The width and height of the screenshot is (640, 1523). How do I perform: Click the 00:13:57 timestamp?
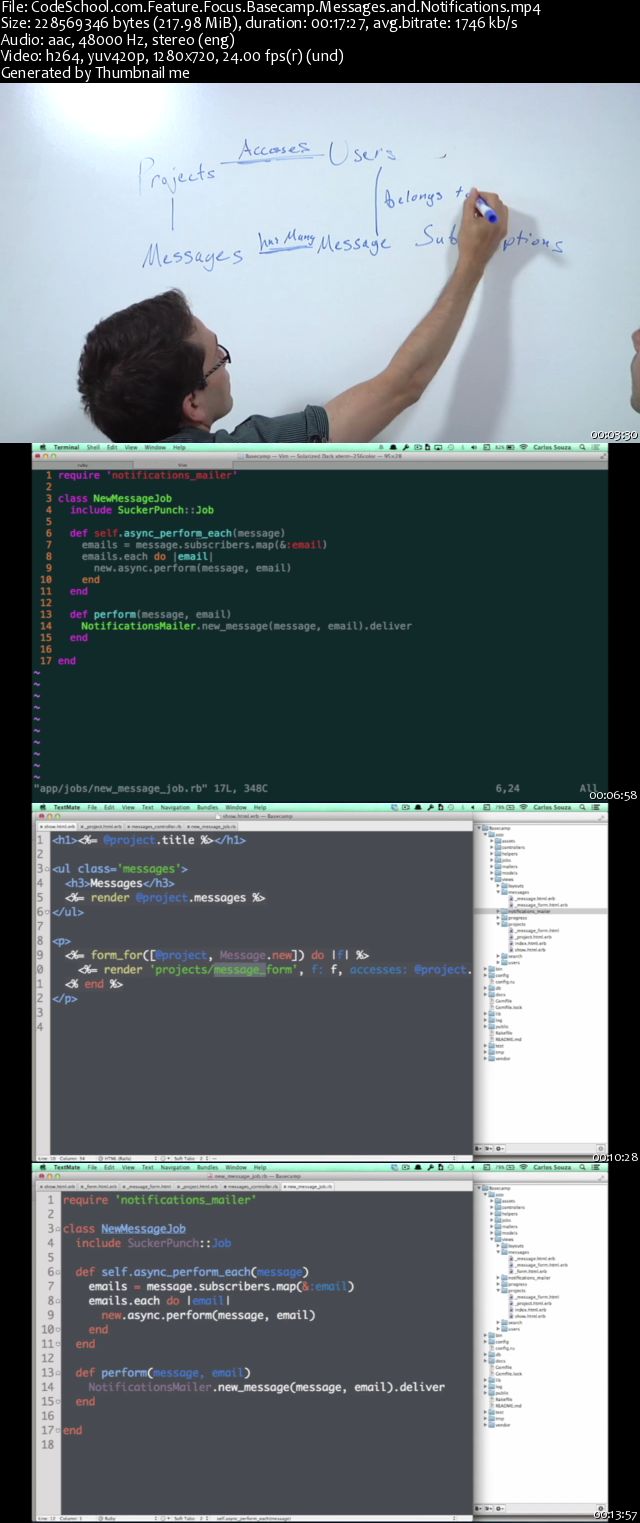tap(613, 1515)
